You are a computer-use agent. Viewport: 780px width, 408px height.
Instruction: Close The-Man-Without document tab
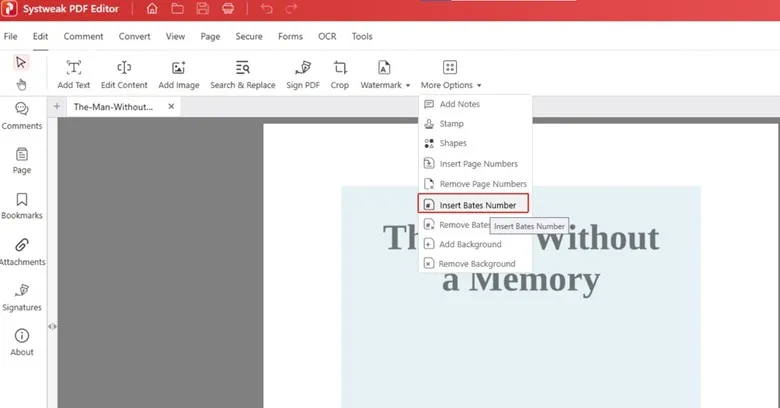(171, 106)
